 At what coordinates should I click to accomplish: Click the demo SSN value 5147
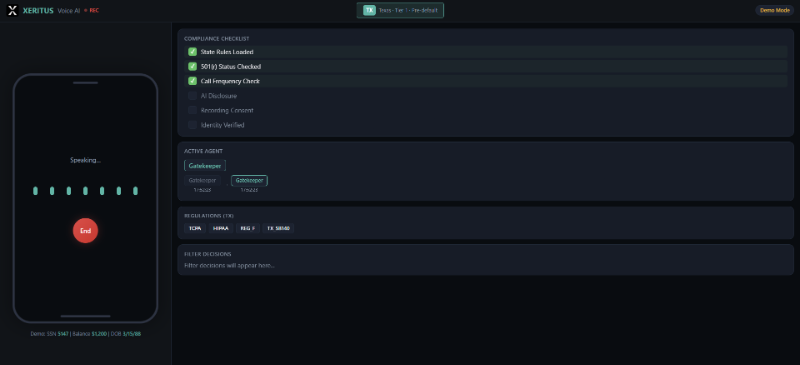pyautogui.click(x=63, y=334)
